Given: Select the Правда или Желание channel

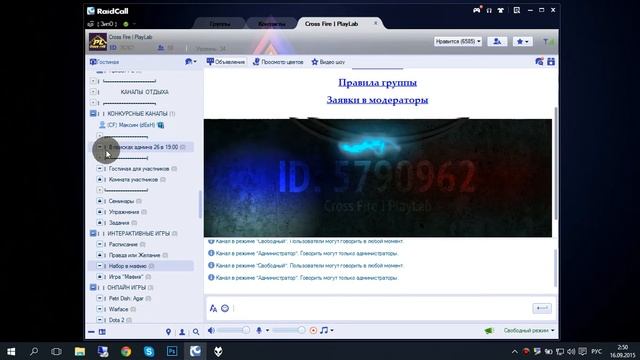Looking at the screenshot, I should click(134, 255).
